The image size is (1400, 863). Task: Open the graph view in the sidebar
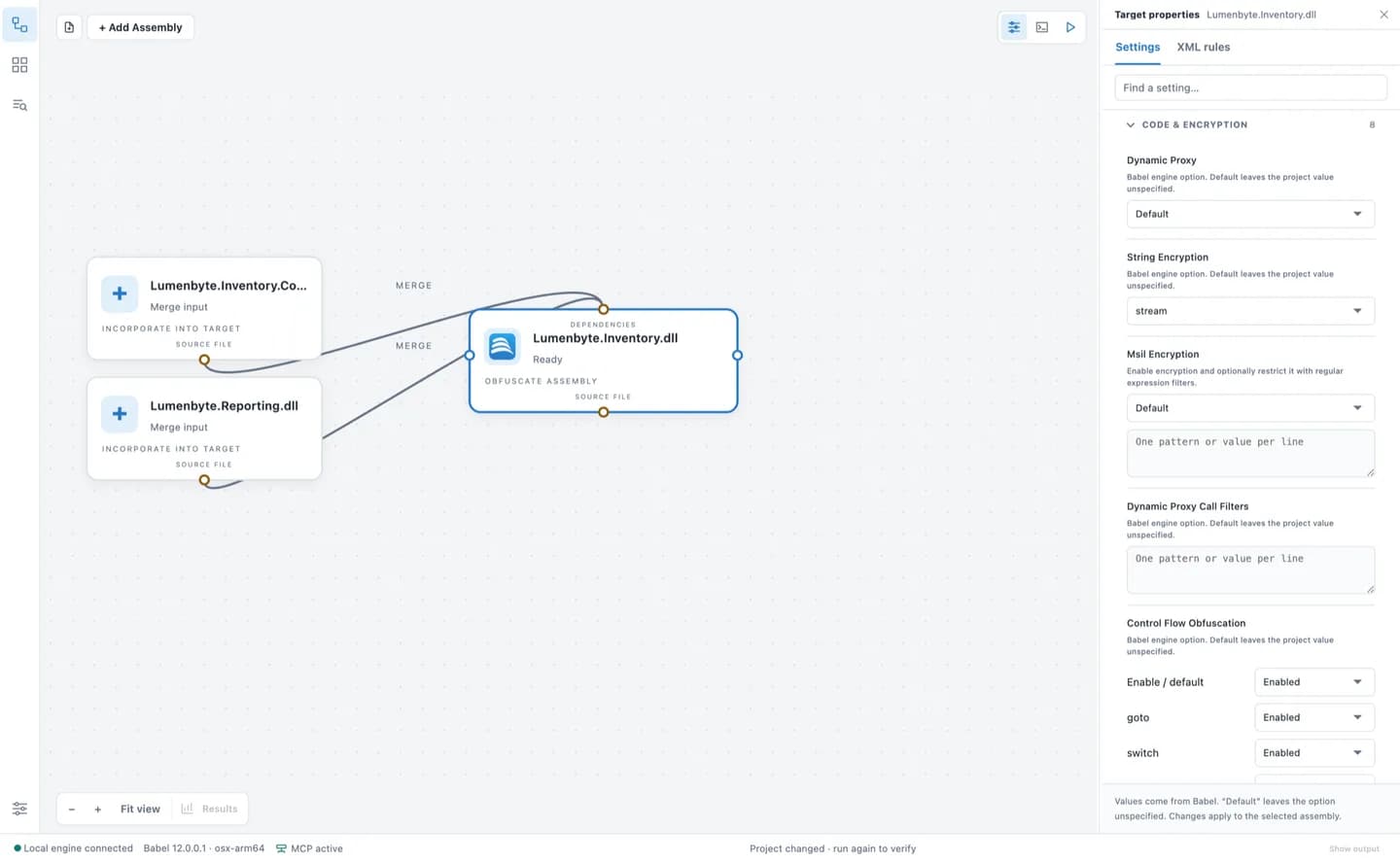coord(19,25)
